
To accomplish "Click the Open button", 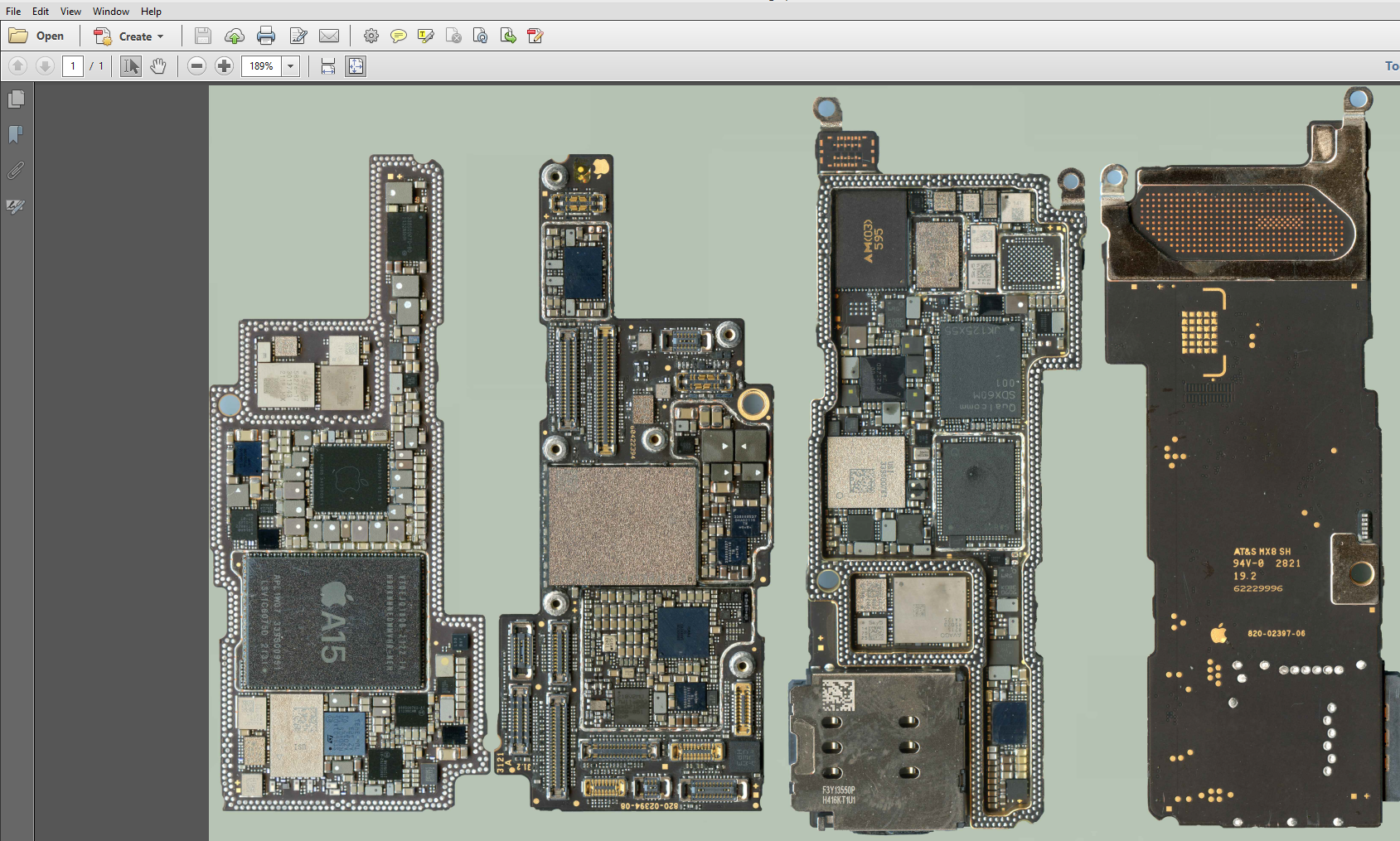I will pyautogui.click(x=37, y=36).
